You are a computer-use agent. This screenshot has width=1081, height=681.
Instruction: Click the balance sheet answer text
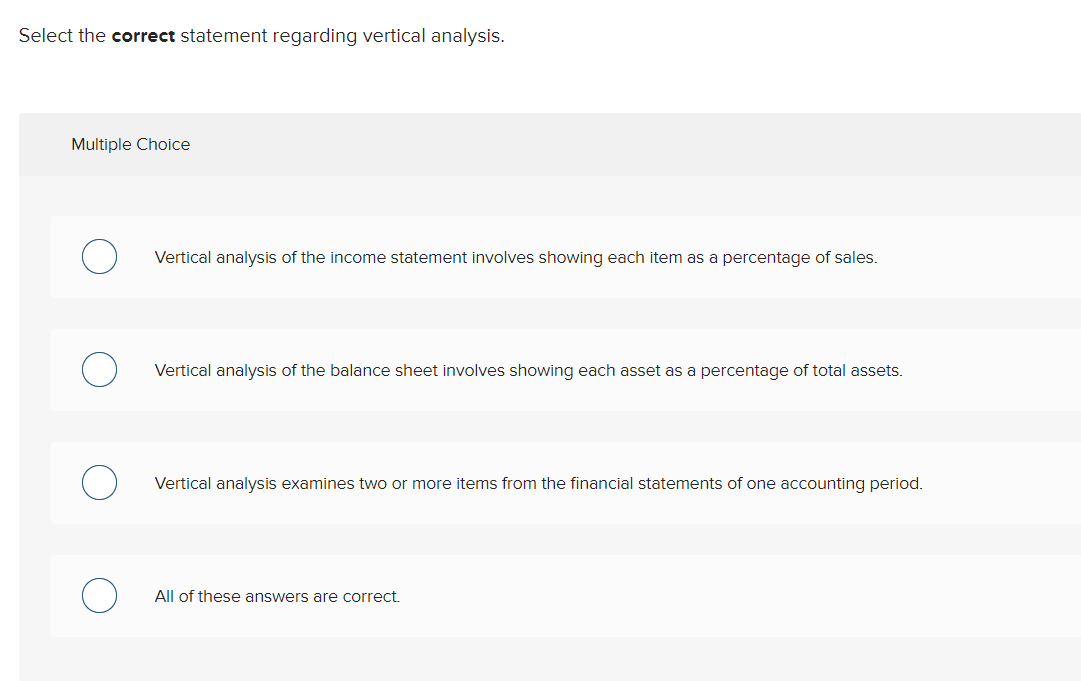coord(528,370)
